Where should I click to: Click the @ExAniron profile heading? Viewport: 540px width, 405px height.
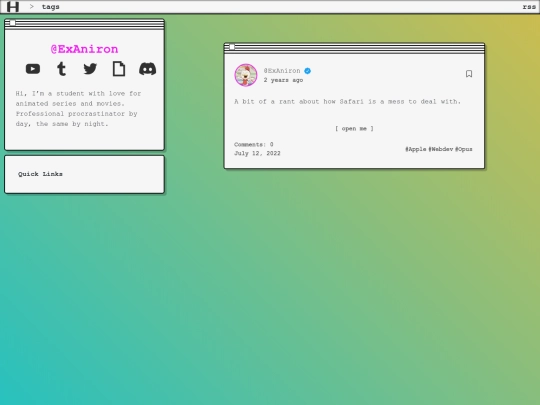pos(84,49)
